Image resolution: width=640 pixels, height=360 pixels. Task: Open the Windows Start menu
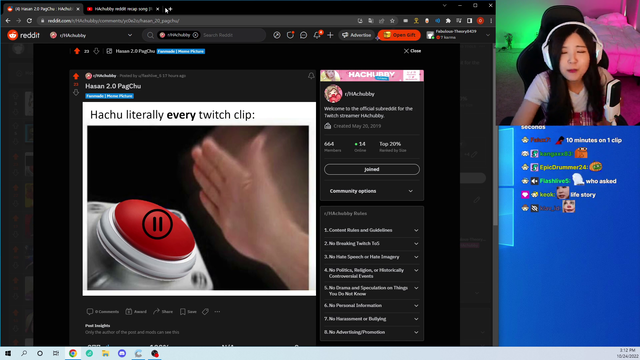[x=8, y=353]
